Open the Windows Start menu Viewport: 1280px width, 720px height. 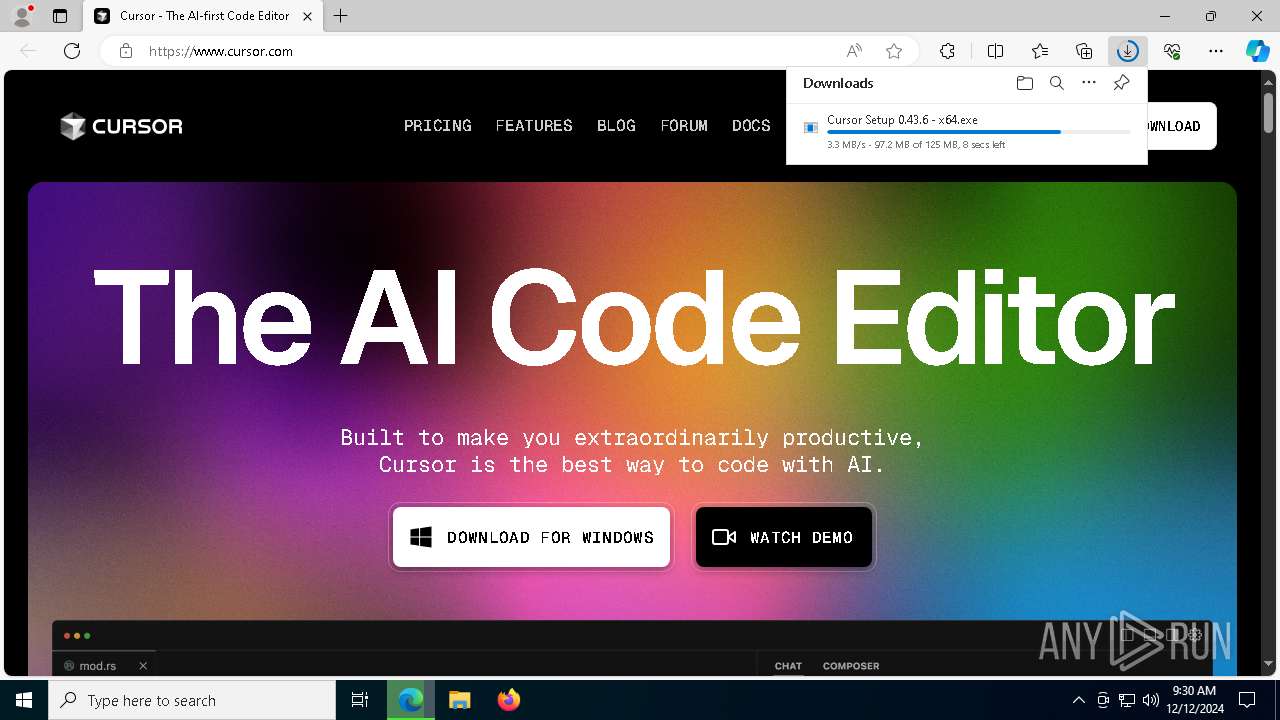coord(24,700)
